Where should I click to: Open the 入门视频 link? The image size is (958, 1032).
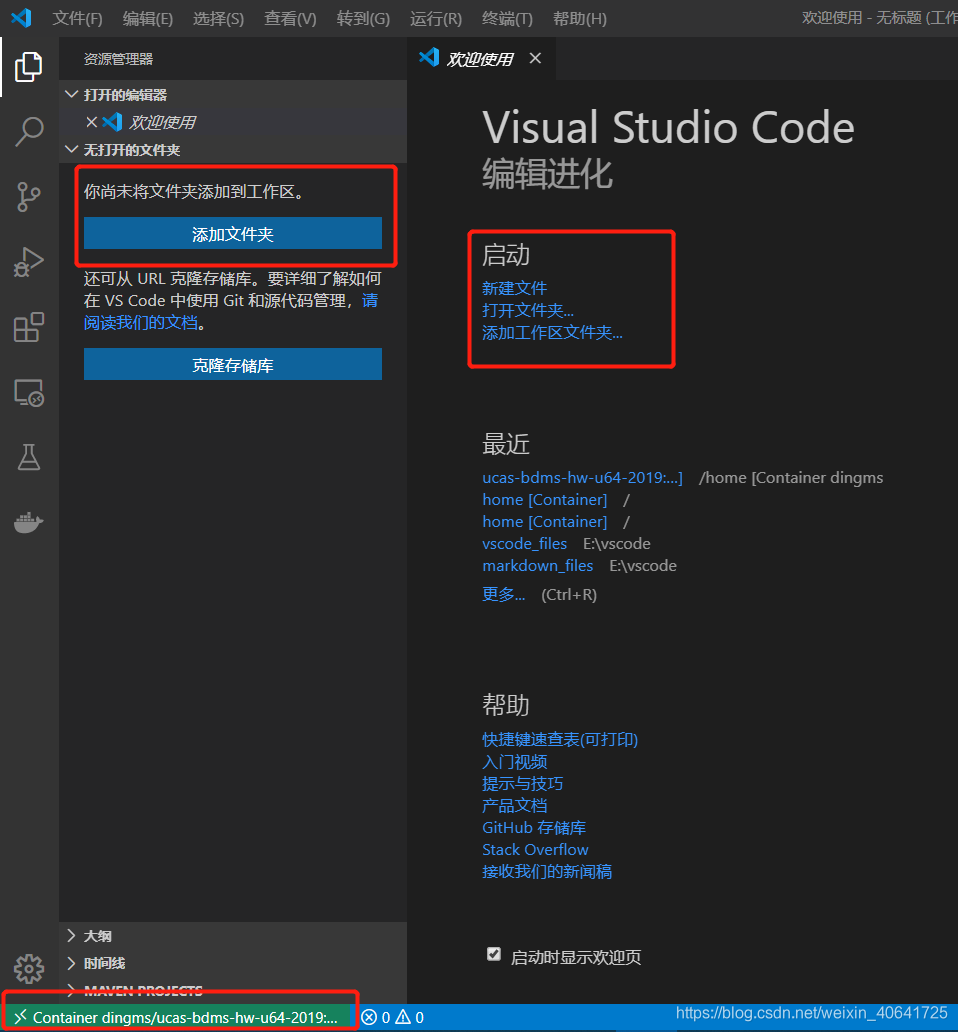[x=515, y=762]
